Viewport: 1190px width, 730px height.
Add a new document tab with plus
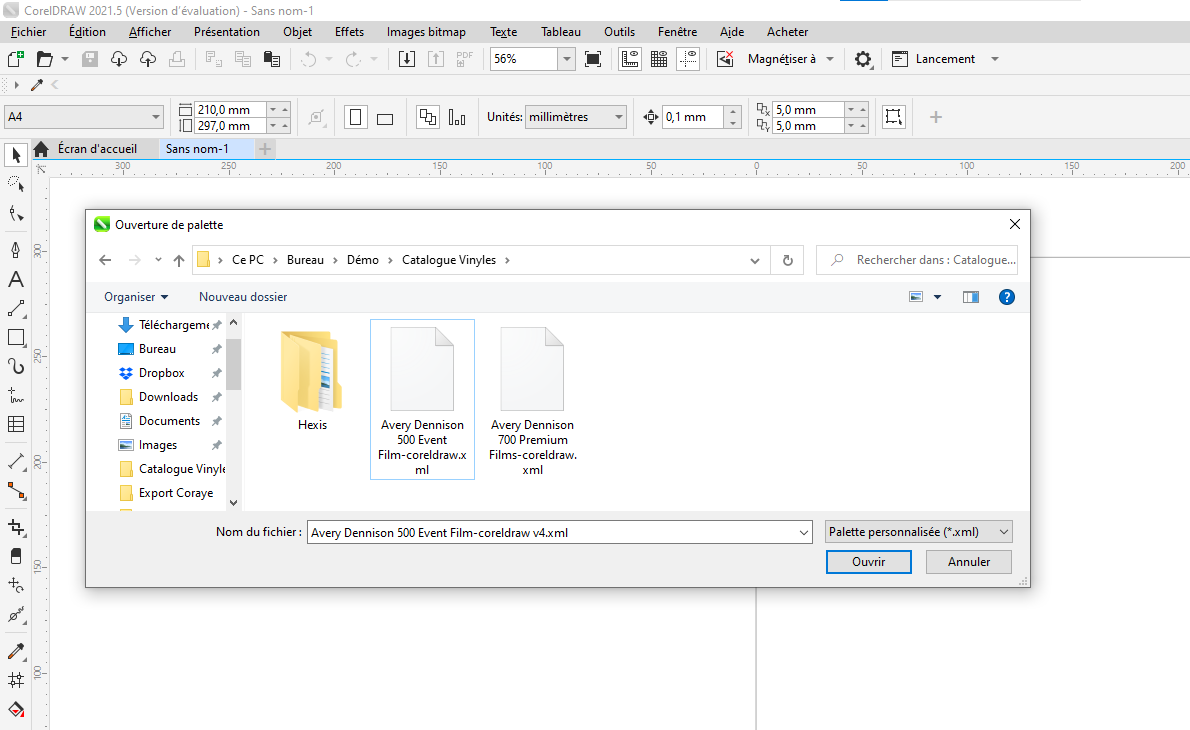pos(265,149)
